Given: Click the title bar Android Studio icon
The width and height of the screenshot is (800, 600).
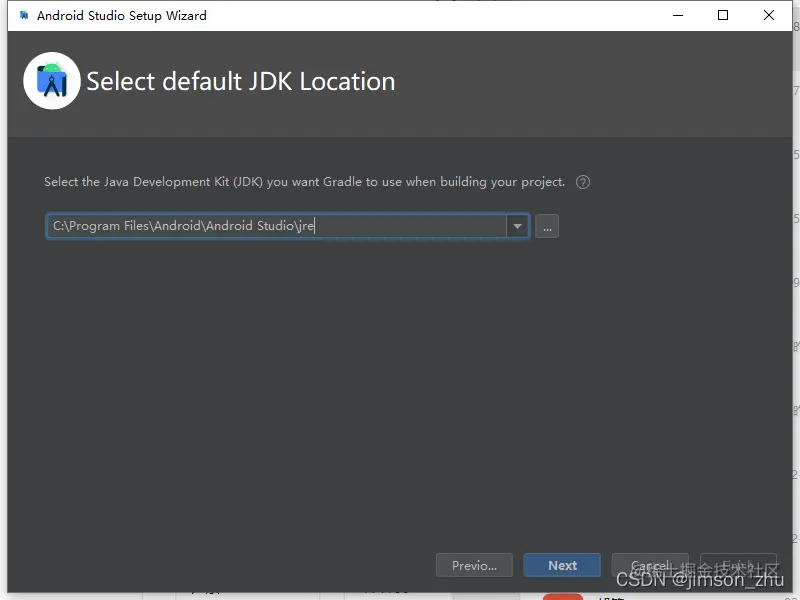Looking at the screenshot, I should coord(23,15).
